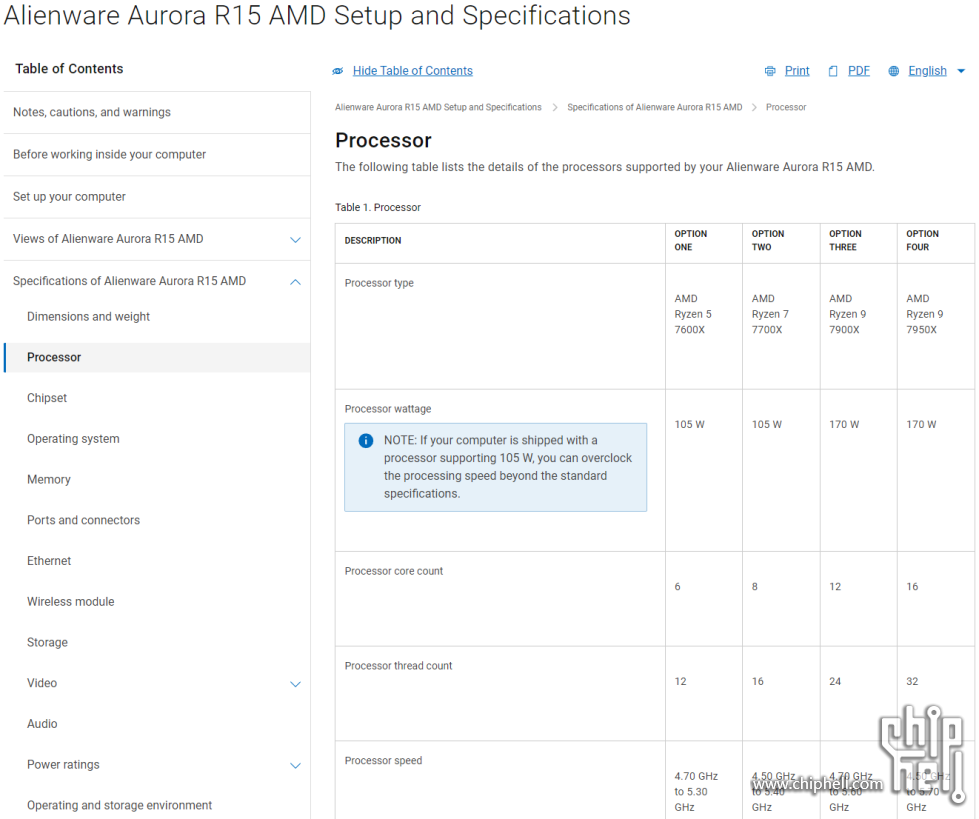Screen dimensions: 979x819
Task: Click the Processor type row label
Action: (x=379, y=283)
